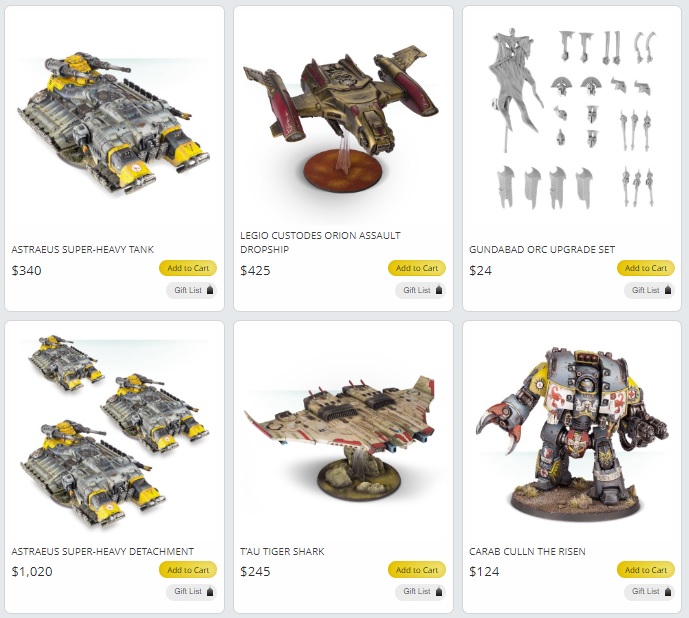Image resolution: width=689 pixels, height=618 pixels.
Task: Add Astraeus Super-Heavy Detachment to cart
Action: pyautogui.click(x=188, y=570)
